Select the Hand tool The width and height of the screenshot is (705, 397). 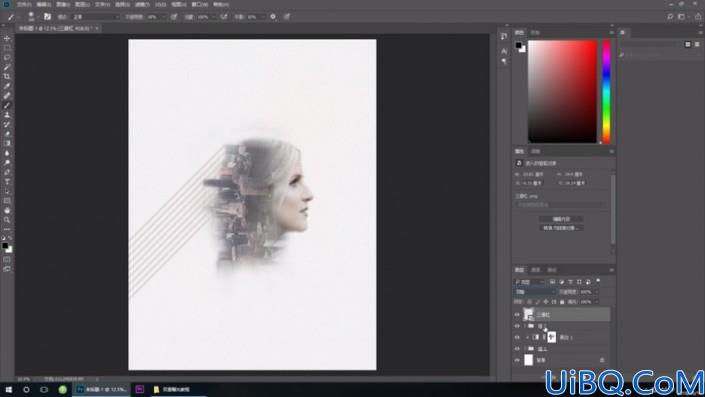[x=7, y=210]
